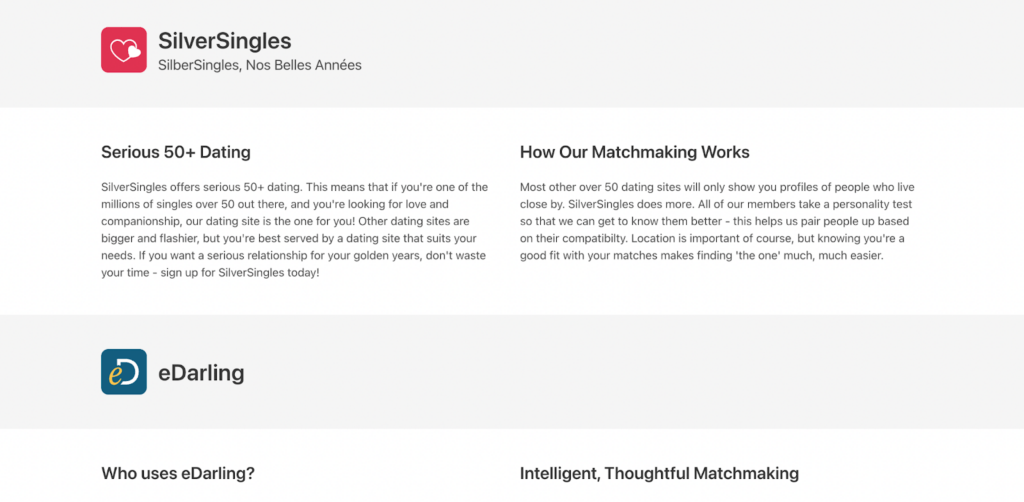The height and width of the screenshot is (502, 1024).
Task: Select the eDarling app title
Action: pyautogui.click(x=201, y=373)
